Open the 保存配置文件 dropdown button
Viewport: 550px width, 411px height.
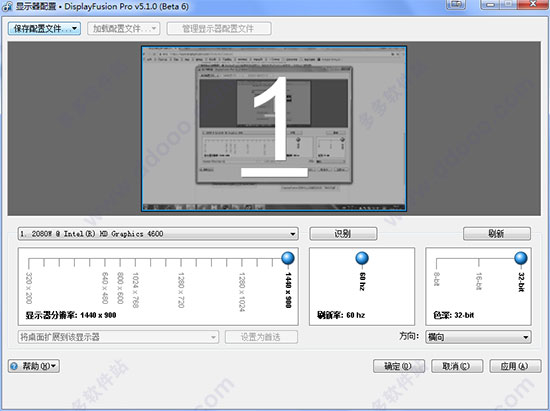pos(44,28)
